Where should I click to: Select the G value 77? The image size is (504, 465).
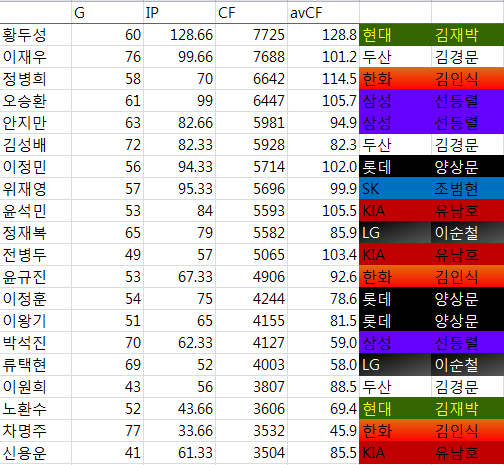coord(107,431)
